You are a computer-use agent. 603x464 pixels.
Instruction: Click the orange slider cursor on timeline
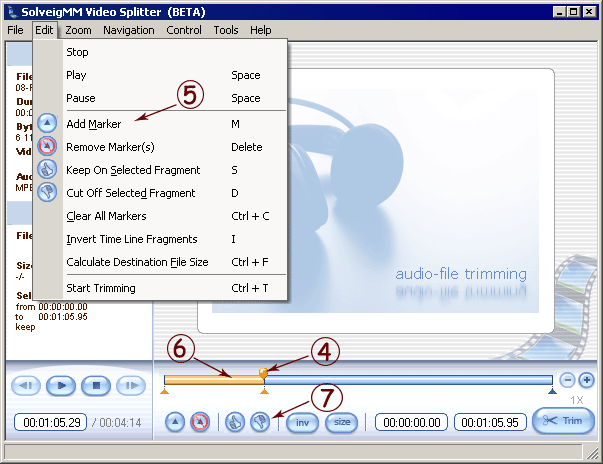[263, 373]
